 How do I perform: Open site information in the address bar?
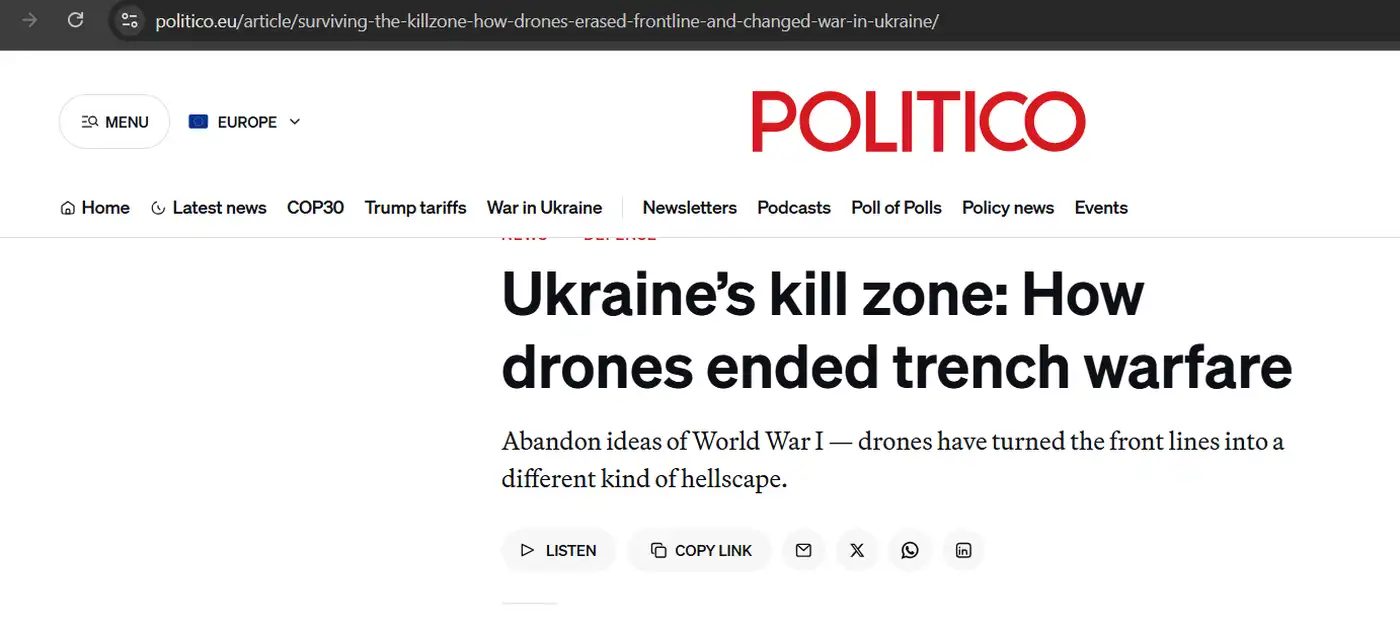(129, 20)
